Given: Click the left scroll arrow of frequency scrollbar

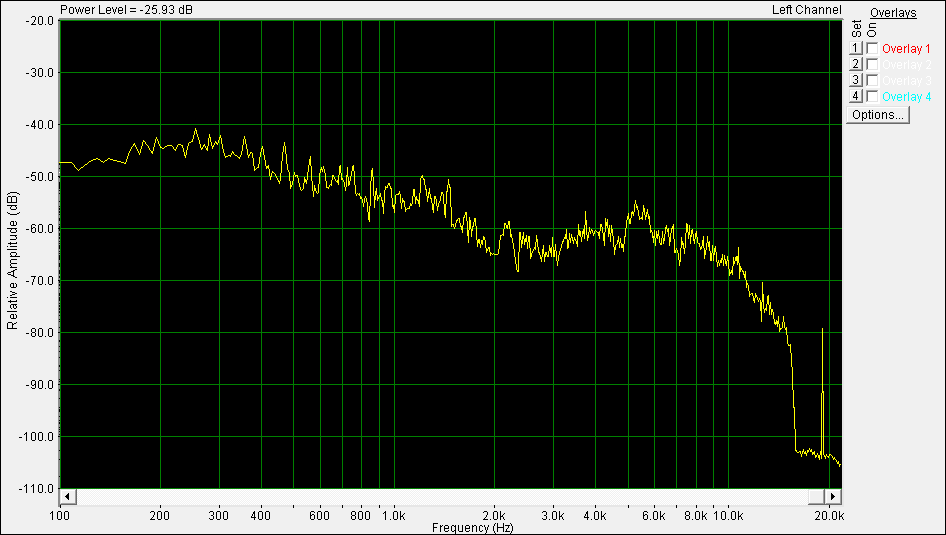Looking at the screenshot, I should [67, 496].
